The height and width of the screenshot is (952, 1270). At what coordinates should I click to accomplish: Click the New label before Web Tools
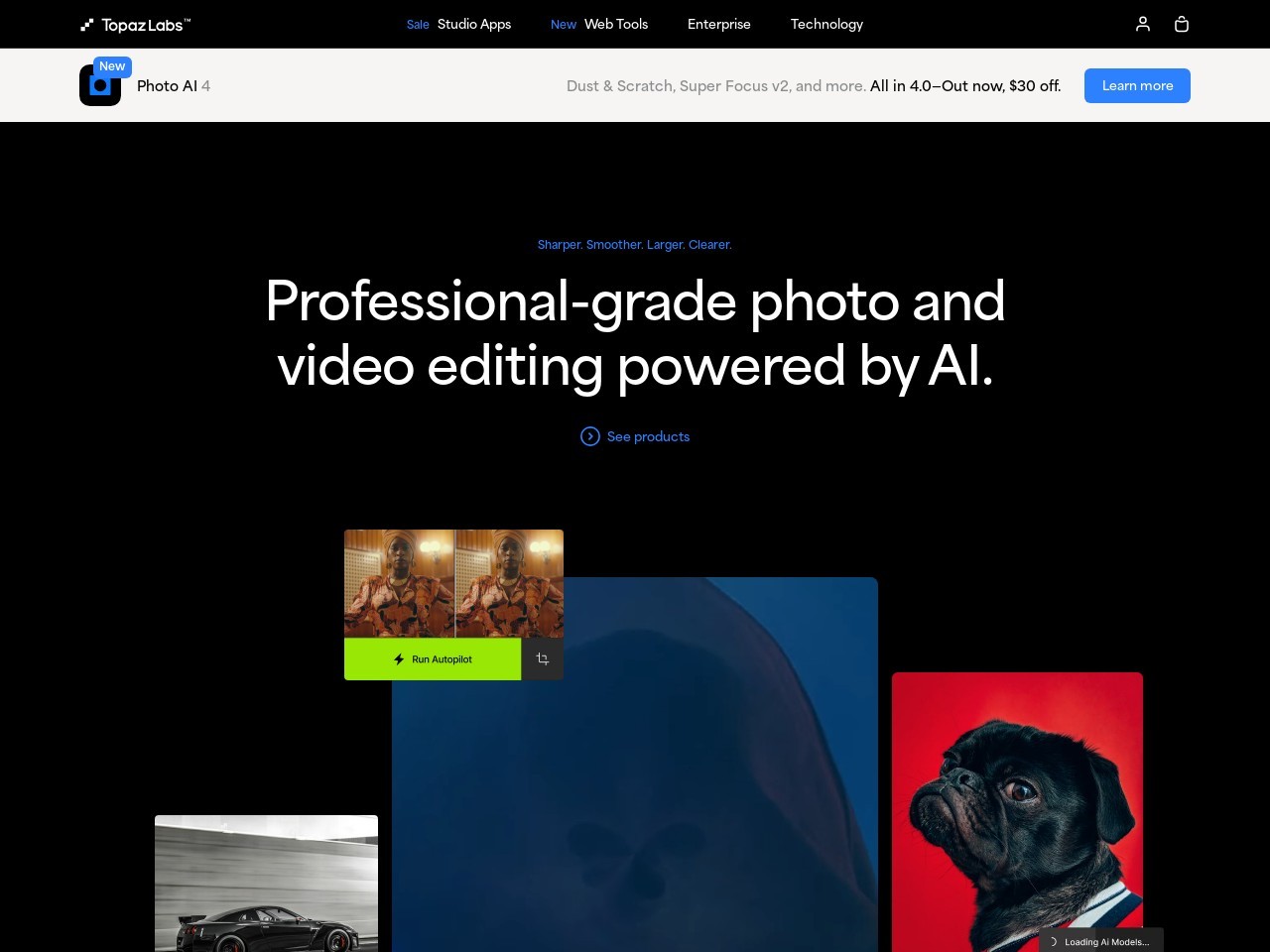point(564,24)
